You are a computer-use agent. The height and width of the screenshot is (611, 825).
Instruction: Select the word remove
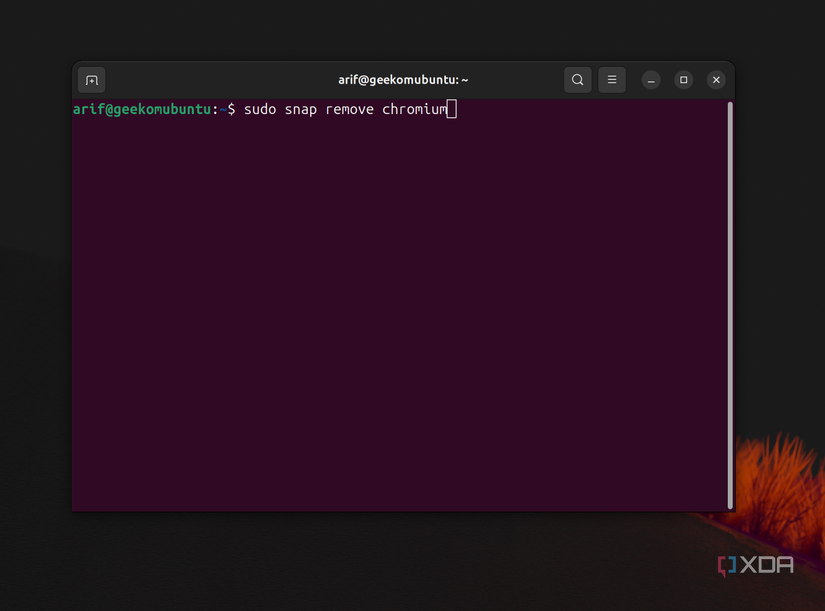[349, 109]
